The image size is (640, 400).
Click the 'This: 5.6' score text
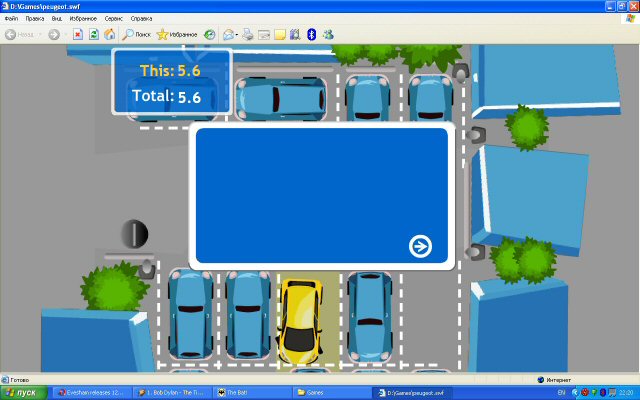[x=170, y=71]
